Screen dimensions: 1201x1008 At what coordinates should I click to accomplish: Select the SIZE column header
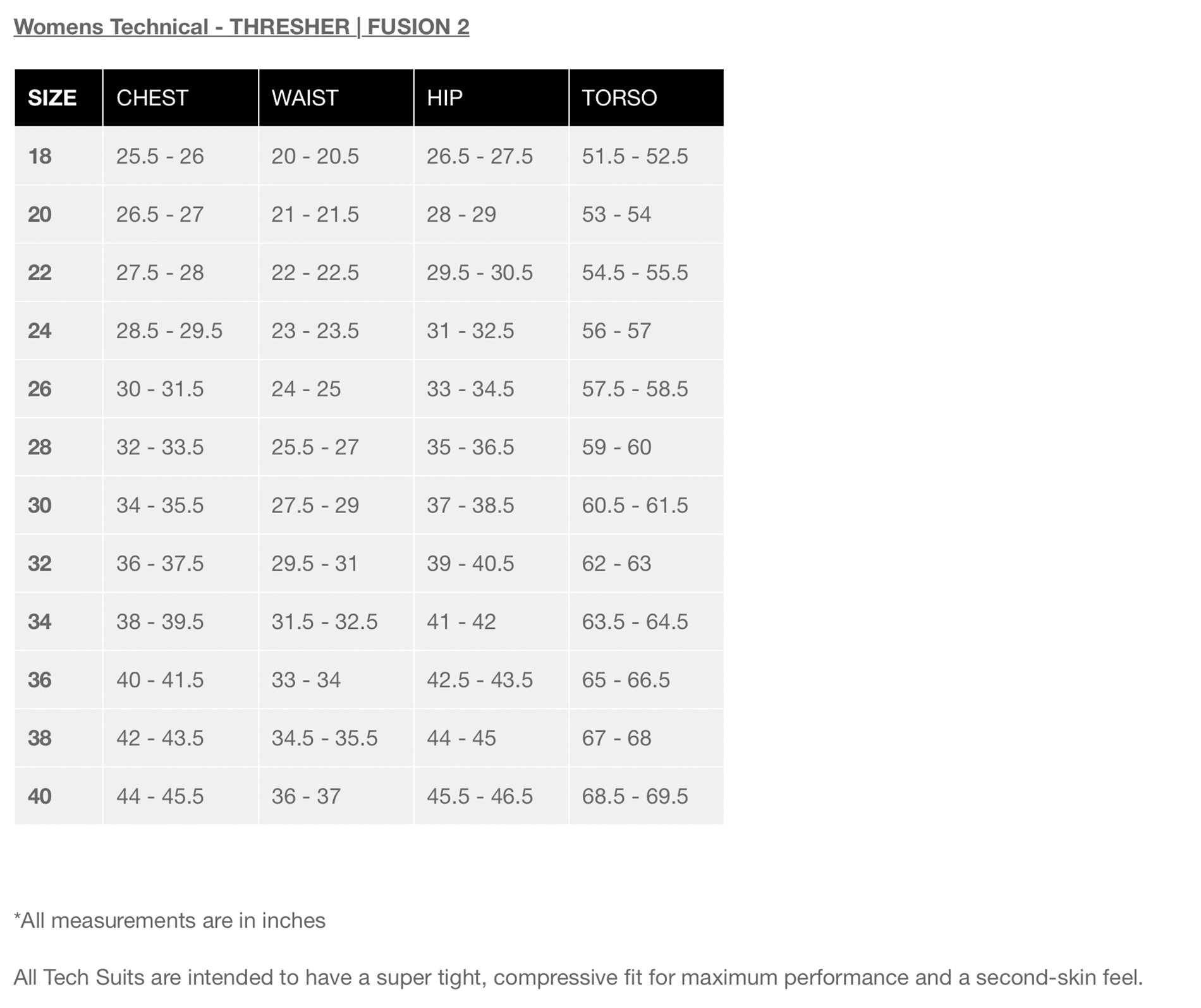click(x=52, y=98)
